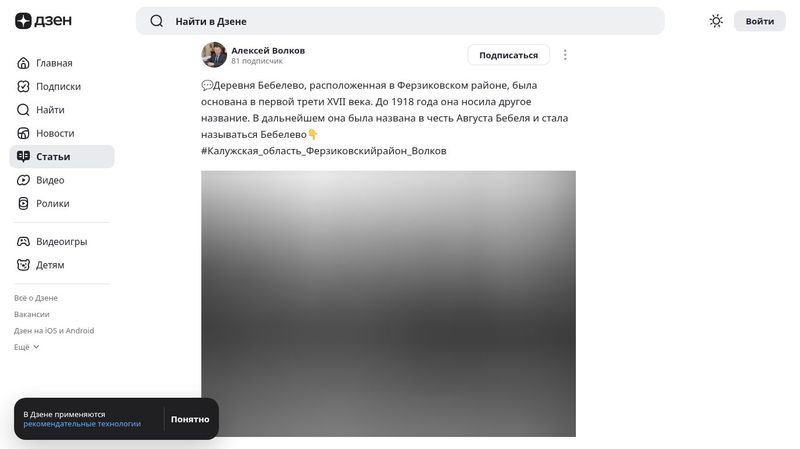
Task: Open the Видео sidebar icon
Action: point(23,180)
